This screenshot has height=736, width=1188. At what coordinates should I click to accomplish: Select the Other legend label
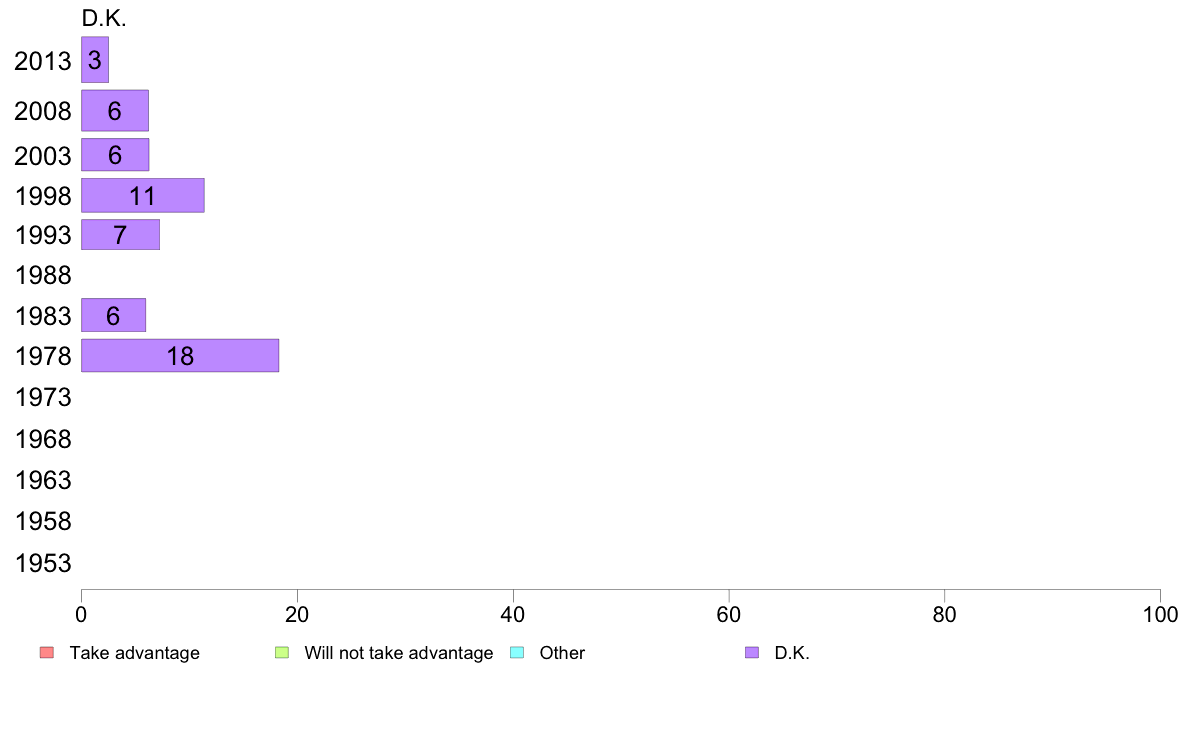click(x=562, y=653)
